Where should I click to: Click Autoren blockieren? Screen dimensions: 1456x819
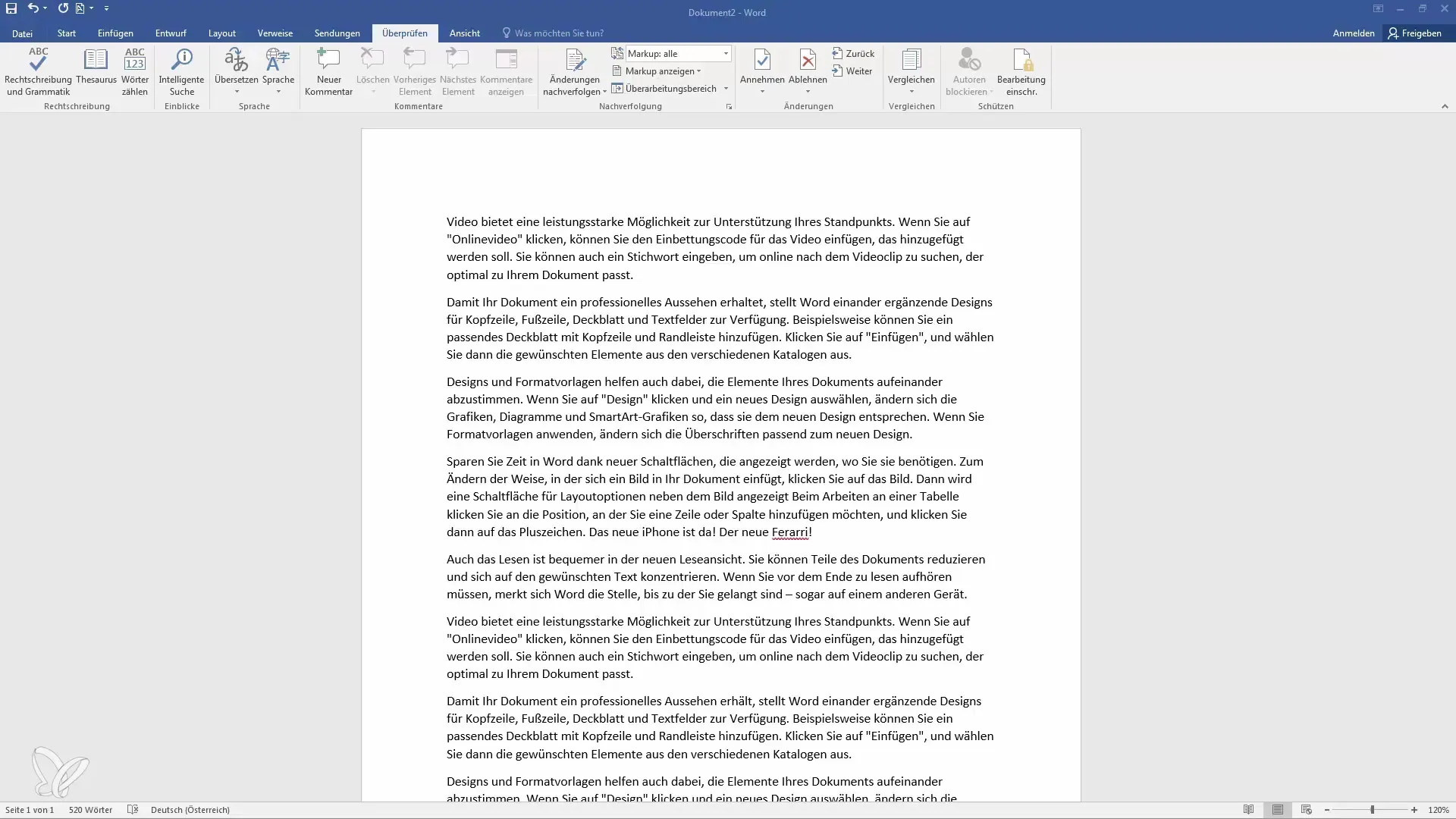tap(969, 72)
